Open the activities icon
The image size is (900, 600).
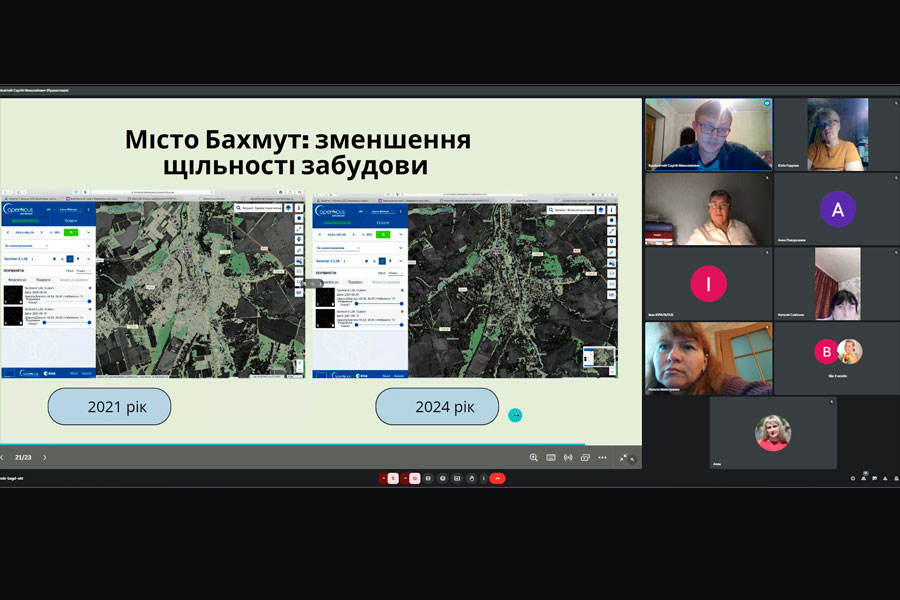[885, 478]
